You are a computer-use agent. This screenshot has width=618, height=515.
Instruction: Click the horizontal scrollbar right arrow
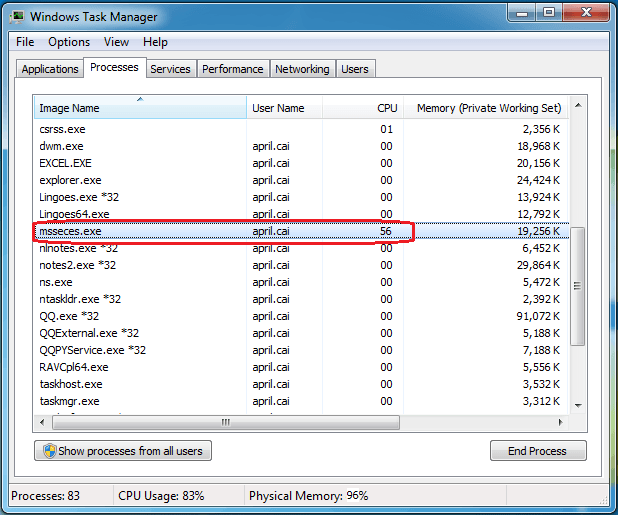coord(560,422)
